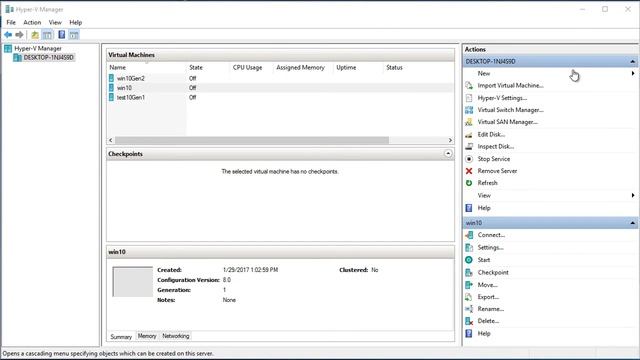Collapse the Checkpoints panel

(x=448, y=154)
